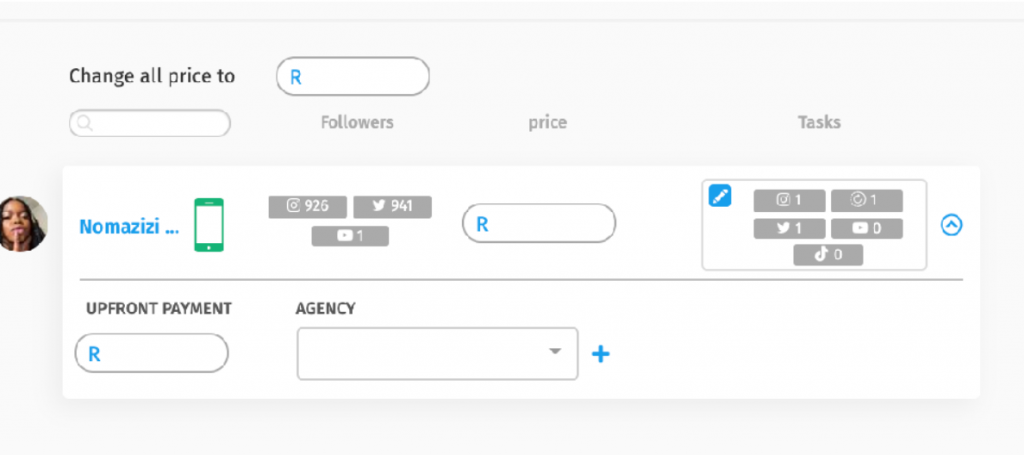Click the Twitter tasks badge showing 1
The height and width of the screenshot is (455, 1024).
pyautogui.click(x=789, y=228)
